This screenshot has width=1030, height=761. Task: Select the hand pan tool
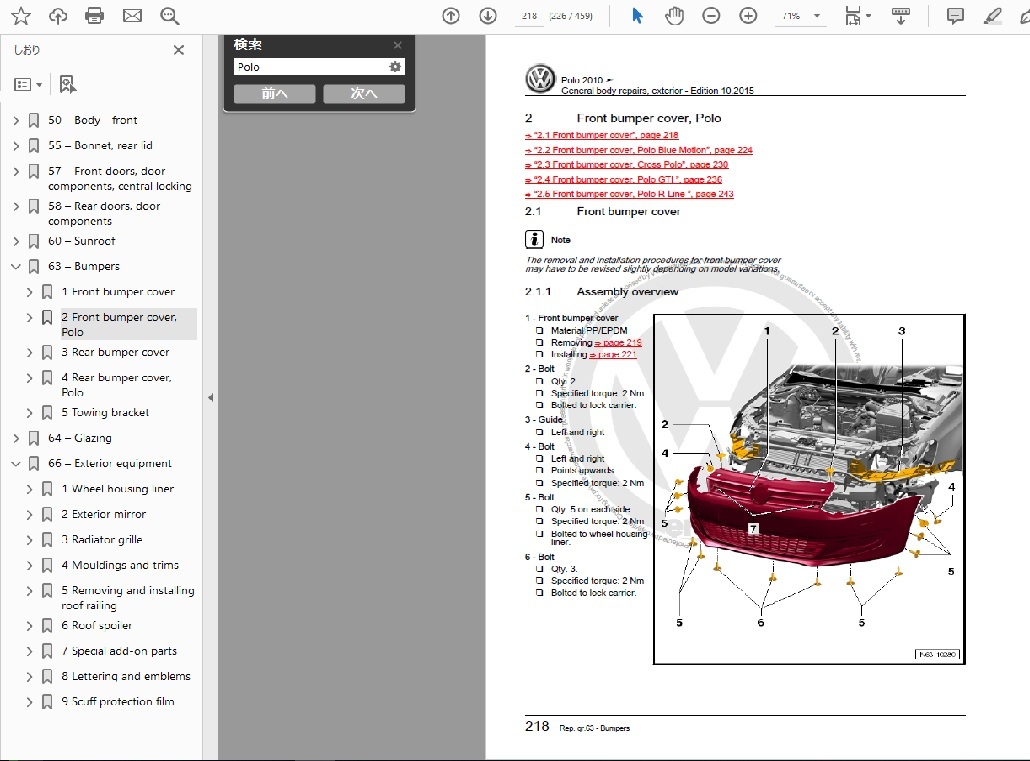point(674,16)
